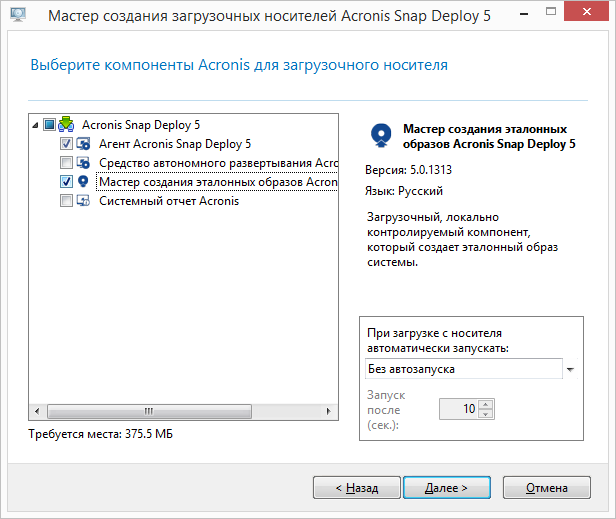Uncheck the Агент Acronis Snap Deploy 5 checkbox

pos(66,144)
